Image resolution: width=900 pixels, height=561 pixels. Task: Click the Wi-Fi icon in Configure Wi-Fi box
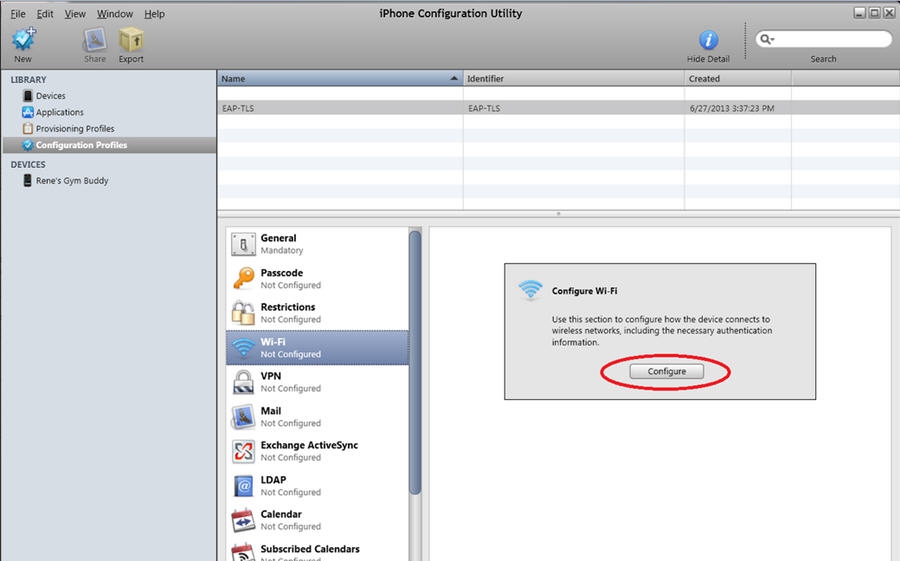coord(530,290)
